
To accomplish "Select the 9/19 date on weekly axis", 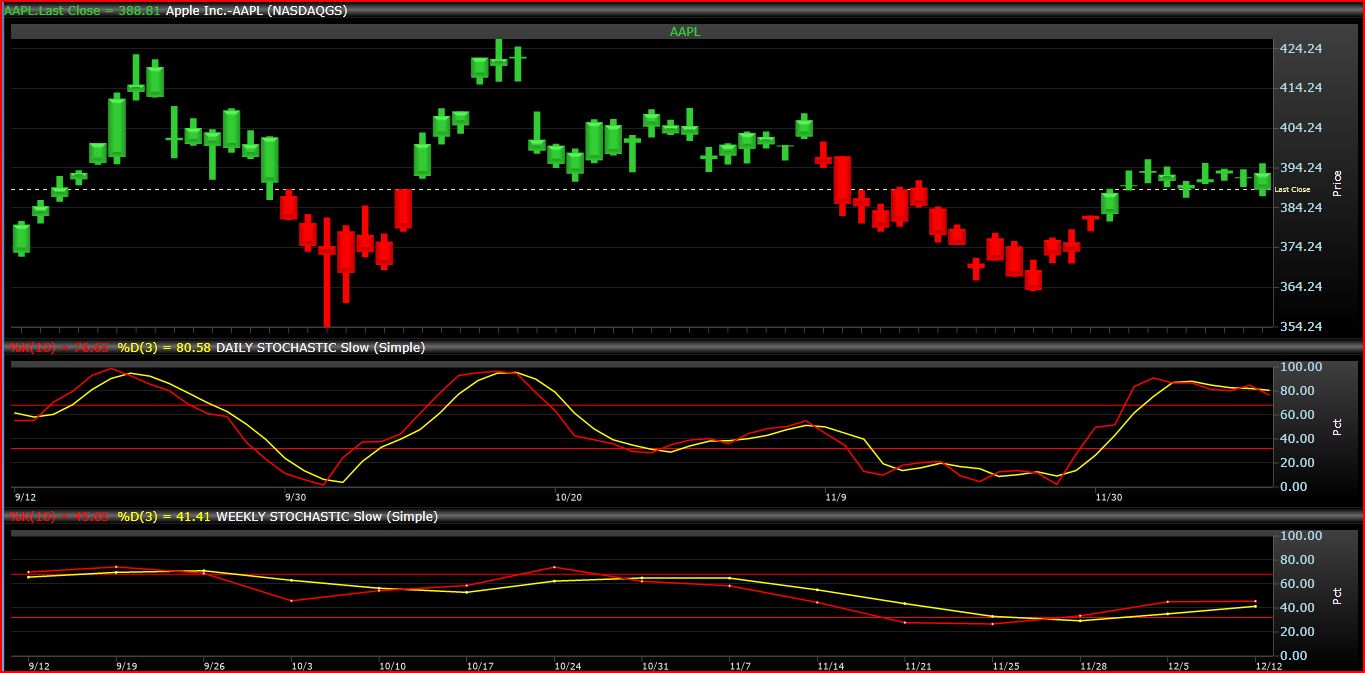I will 127,665.
